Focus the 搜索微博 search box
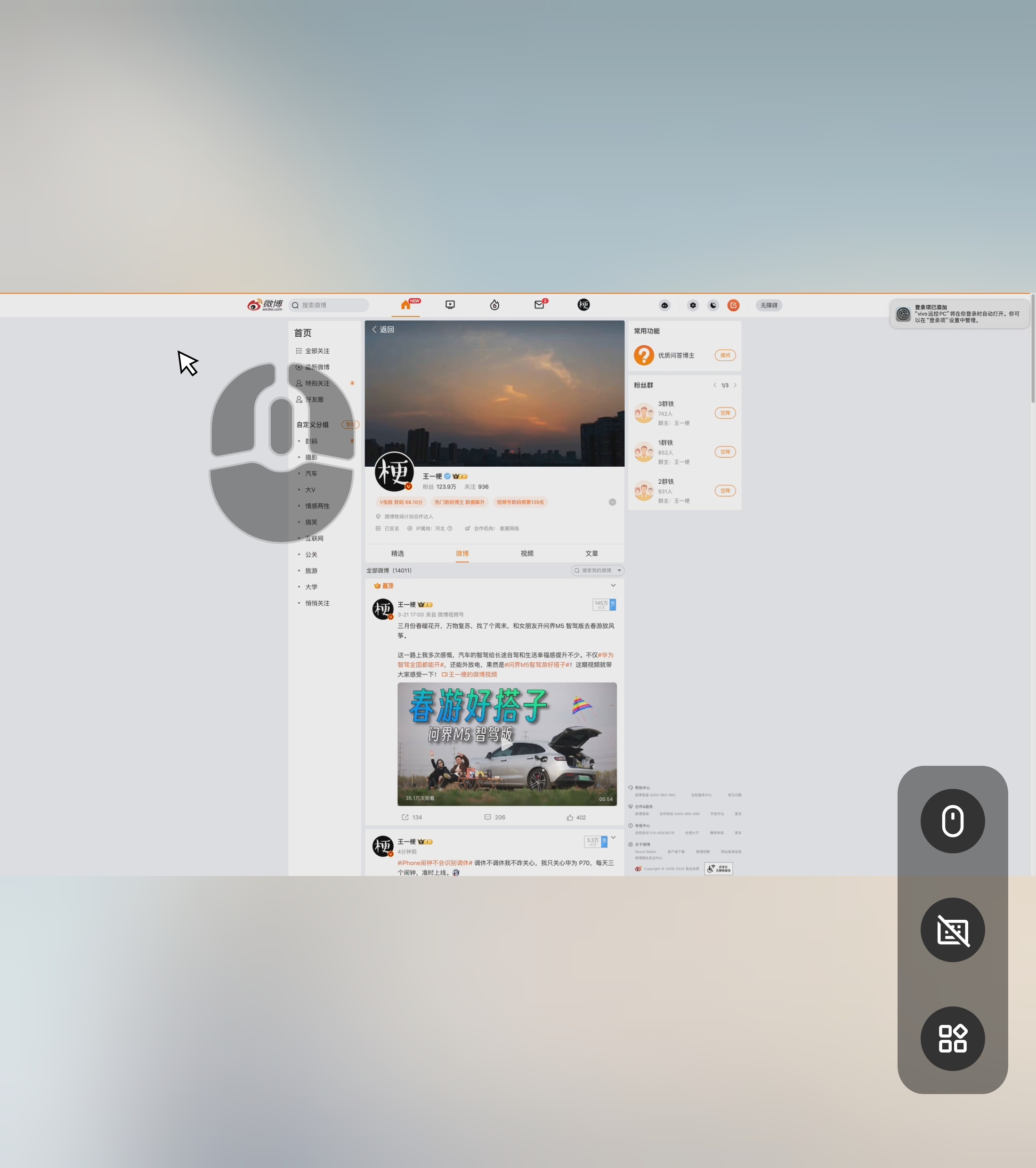The width and height of the screenshot is (1036, 1168). point(329,305)
